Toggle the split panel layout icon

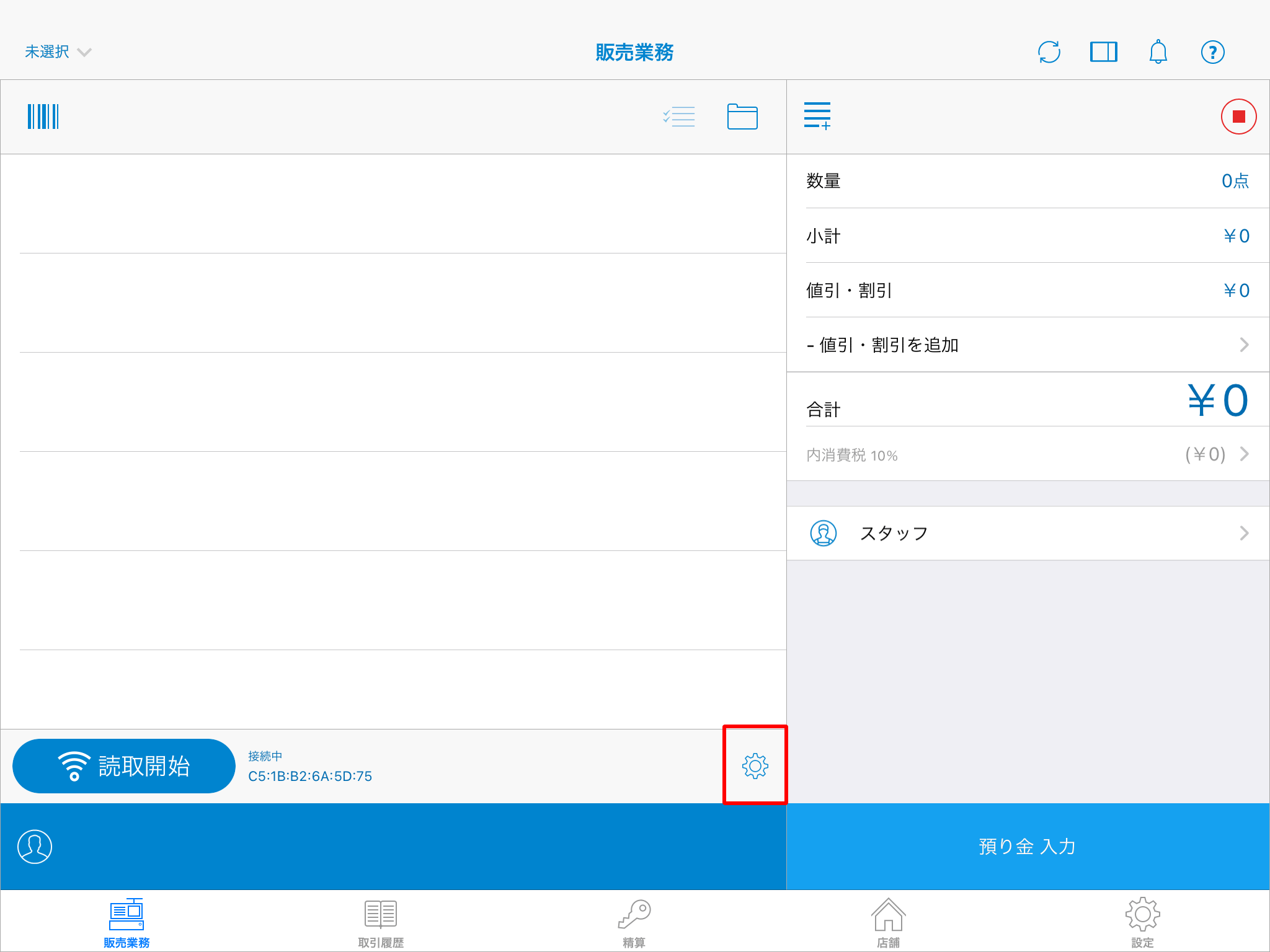tap(1103, 52)
